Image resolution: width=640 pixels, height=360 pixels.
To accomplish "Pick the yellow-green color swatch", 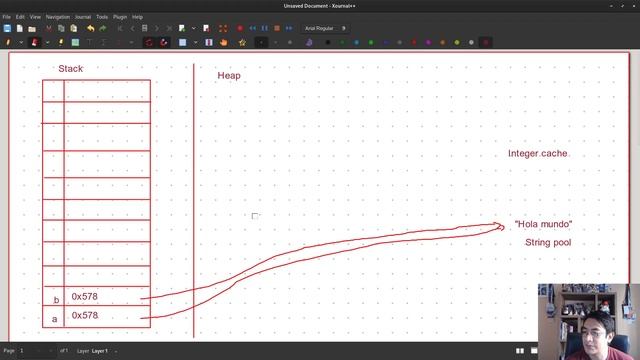I will pyautogui.click(x=457, y=42).
